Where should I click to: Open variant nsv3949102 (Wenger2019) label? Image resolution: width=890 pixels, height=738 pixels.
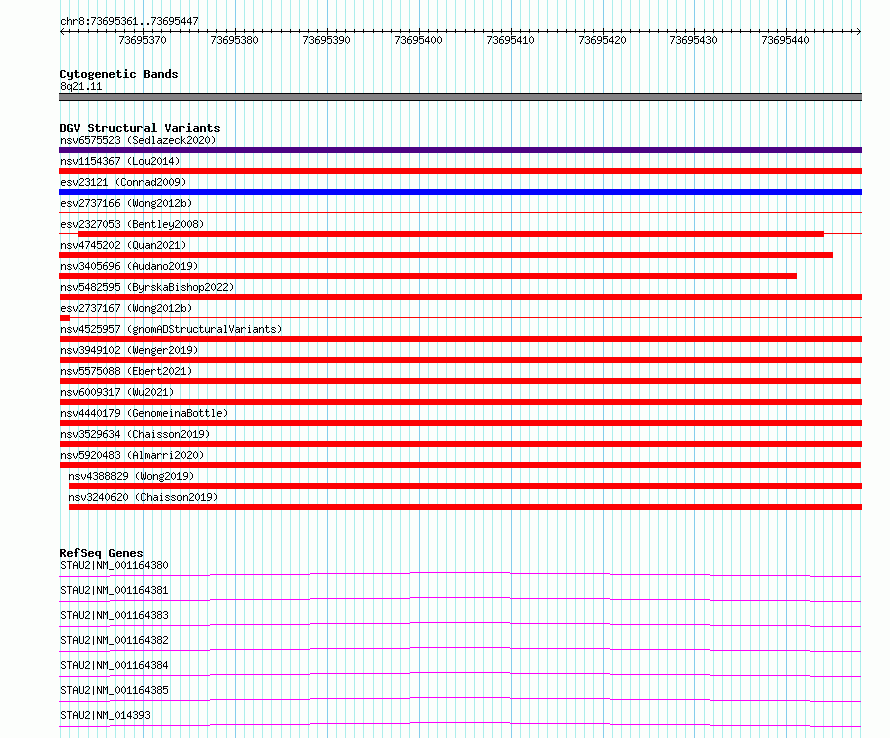(129, 350)
